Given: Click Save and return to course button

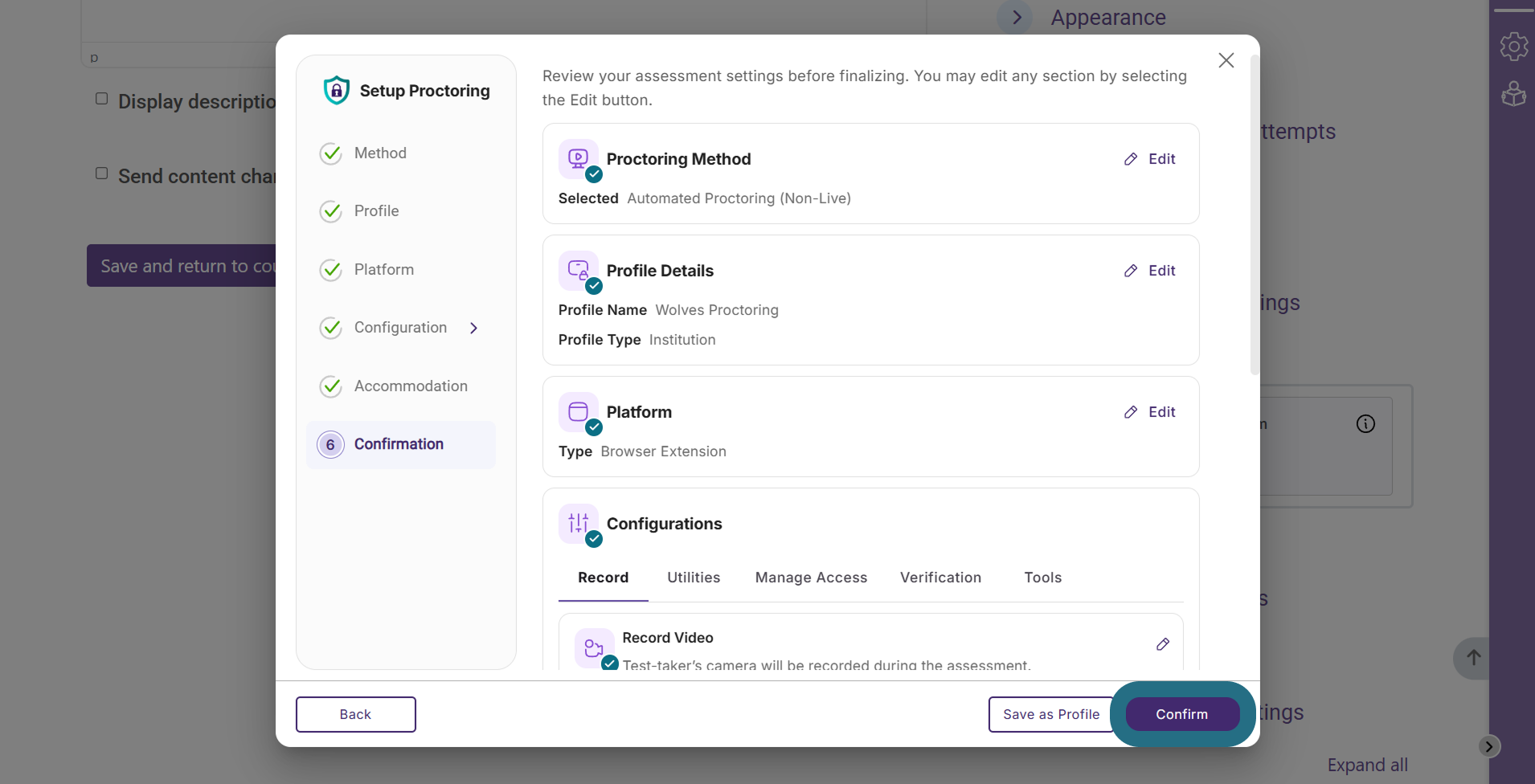Looking at the screenshot, I should coord(182,266).
